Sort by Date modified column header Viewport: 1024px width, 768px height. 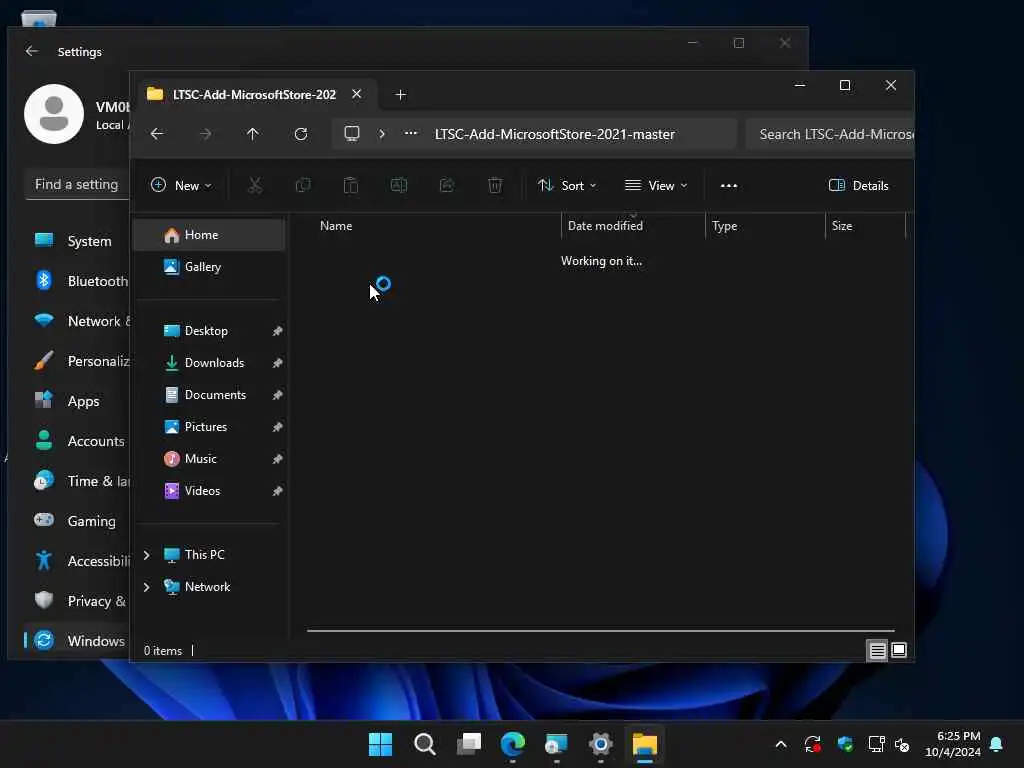click(633, 226)
